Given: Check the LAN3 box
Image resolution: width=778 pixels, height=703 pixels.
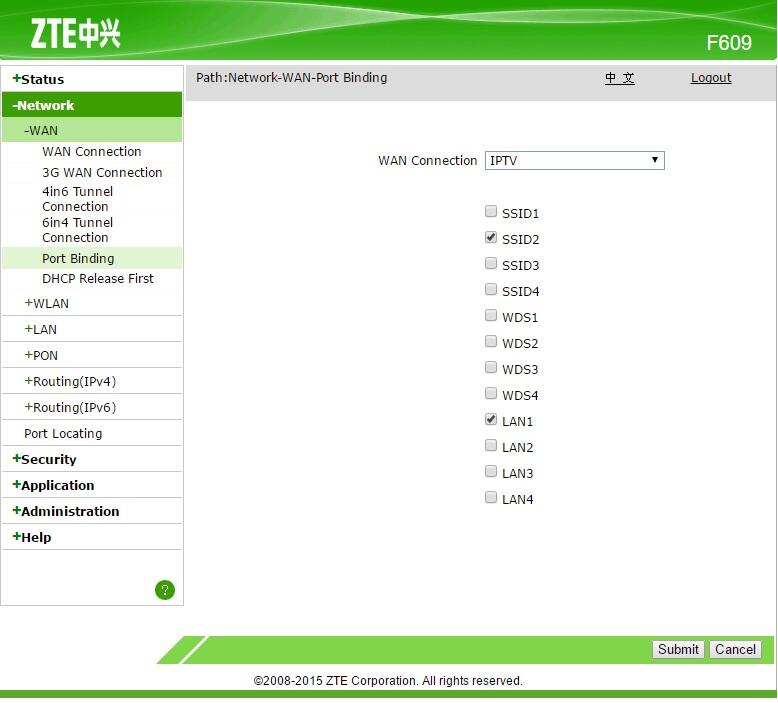Looking at the screenshot, I should [x=491, y=471].
